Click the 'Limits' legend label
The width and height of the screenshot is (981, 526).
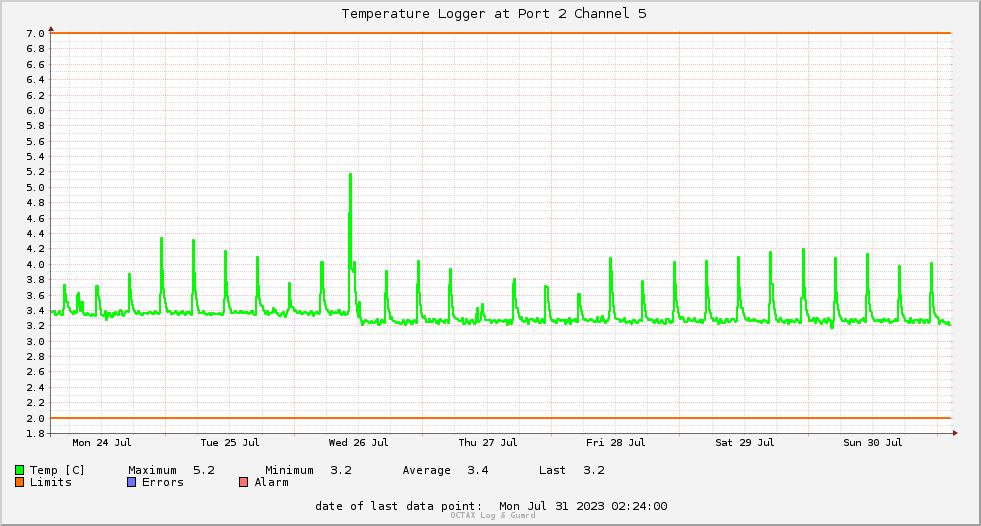point(51,482)
